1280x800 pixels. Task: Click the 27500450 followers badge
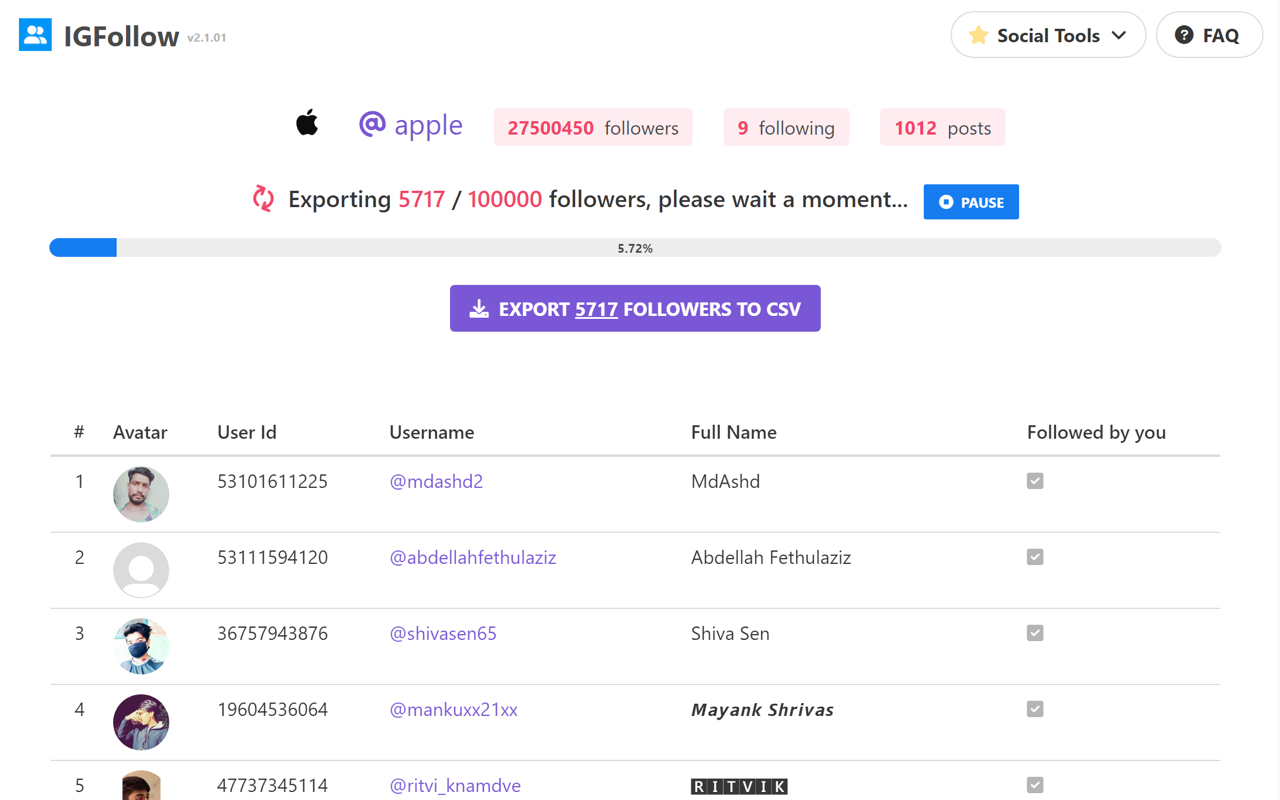point(593,127)
